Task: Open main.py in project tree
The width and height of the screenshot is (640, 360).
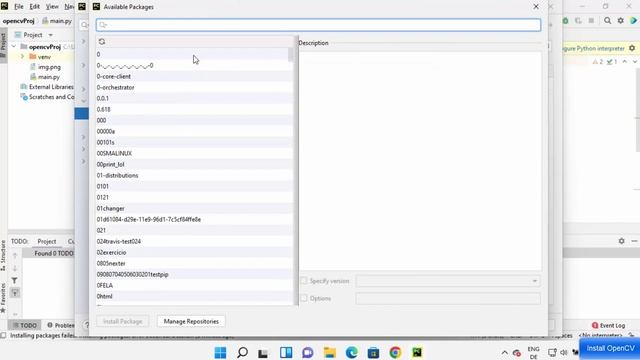Action: click(49, 77)
